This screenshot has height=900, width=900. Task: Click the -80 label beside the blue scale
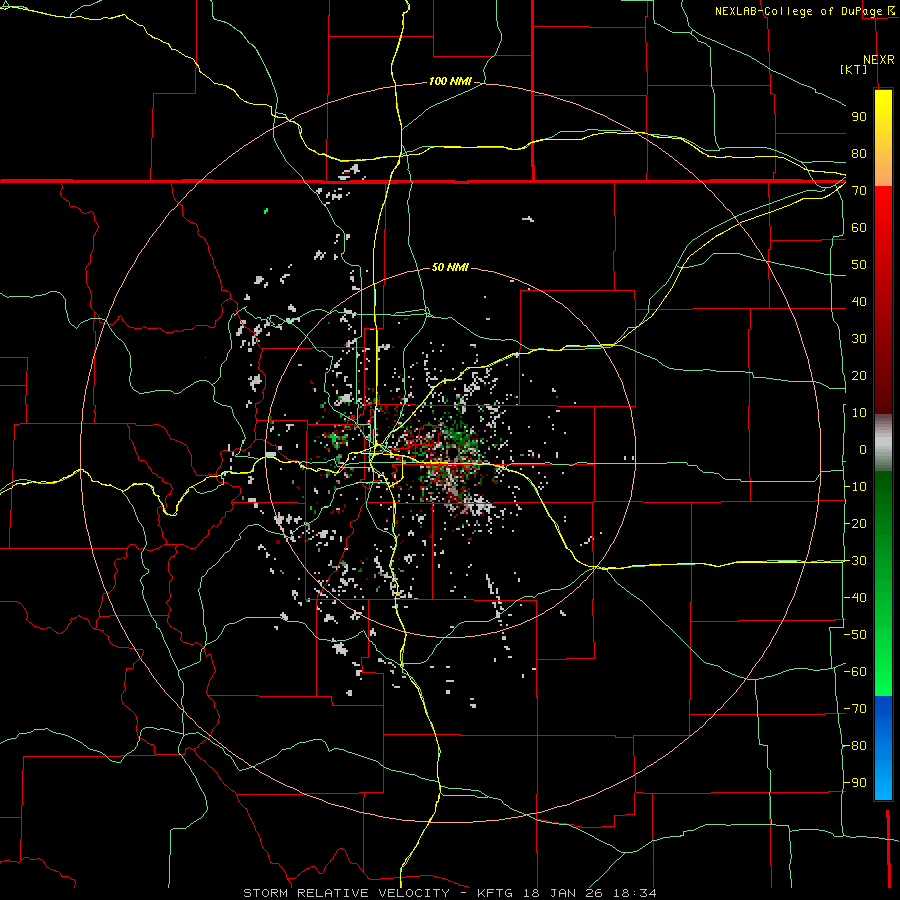(x=855, y=746)
